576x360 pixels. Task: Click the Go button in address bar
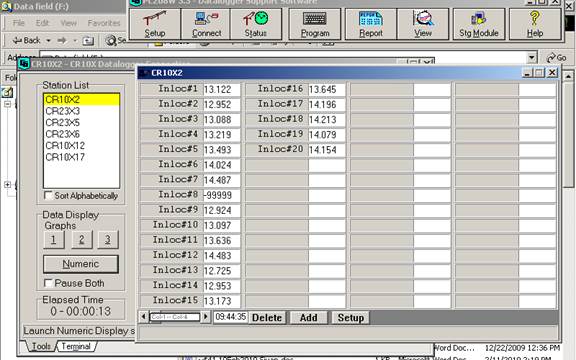[x=556, y=58]
